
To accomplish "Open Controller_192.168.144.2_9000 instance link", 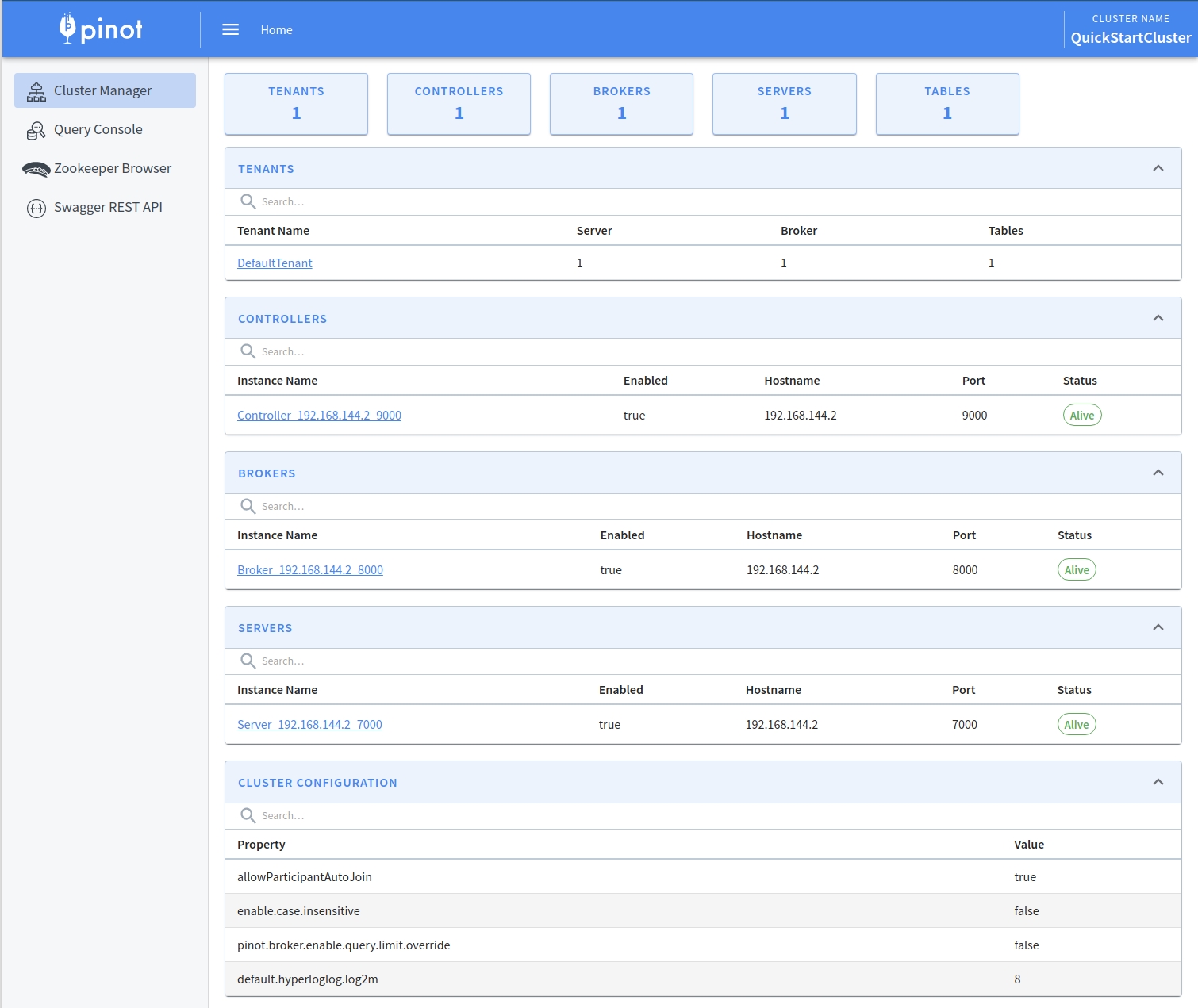I will tap(319, 416).
